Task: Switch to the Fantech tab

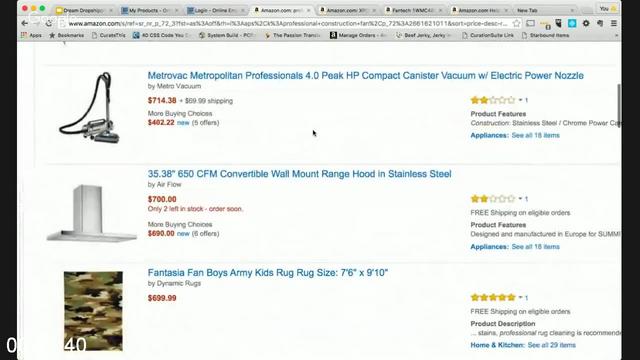Action: (414, 10)
